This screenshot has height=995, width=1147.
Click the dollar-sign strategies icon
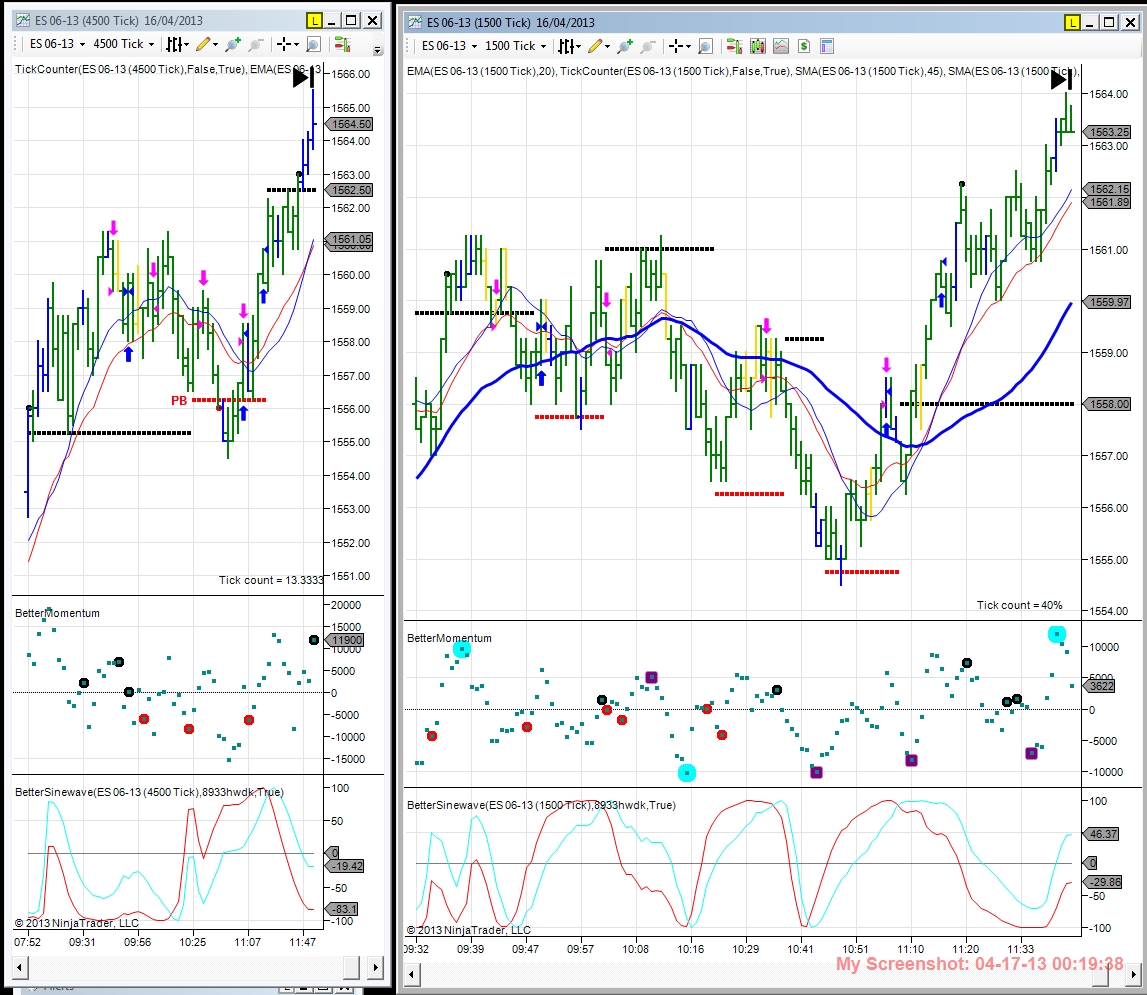[x=804, y=46]
